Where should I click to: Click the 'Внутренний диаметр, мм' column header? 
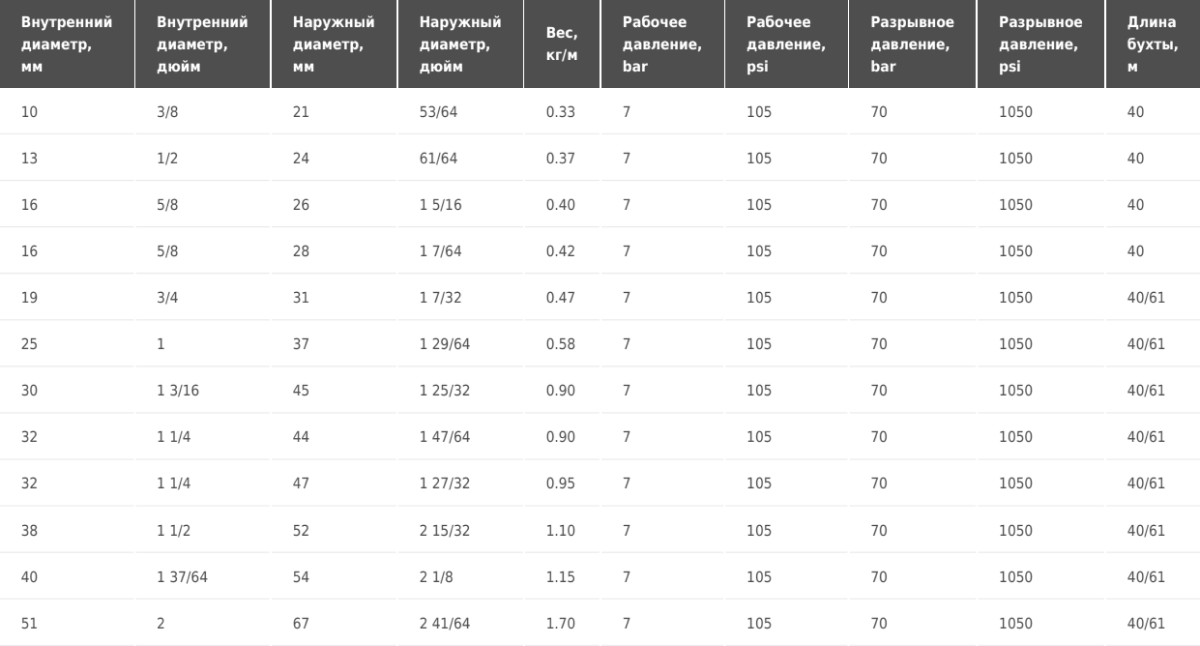67,44
